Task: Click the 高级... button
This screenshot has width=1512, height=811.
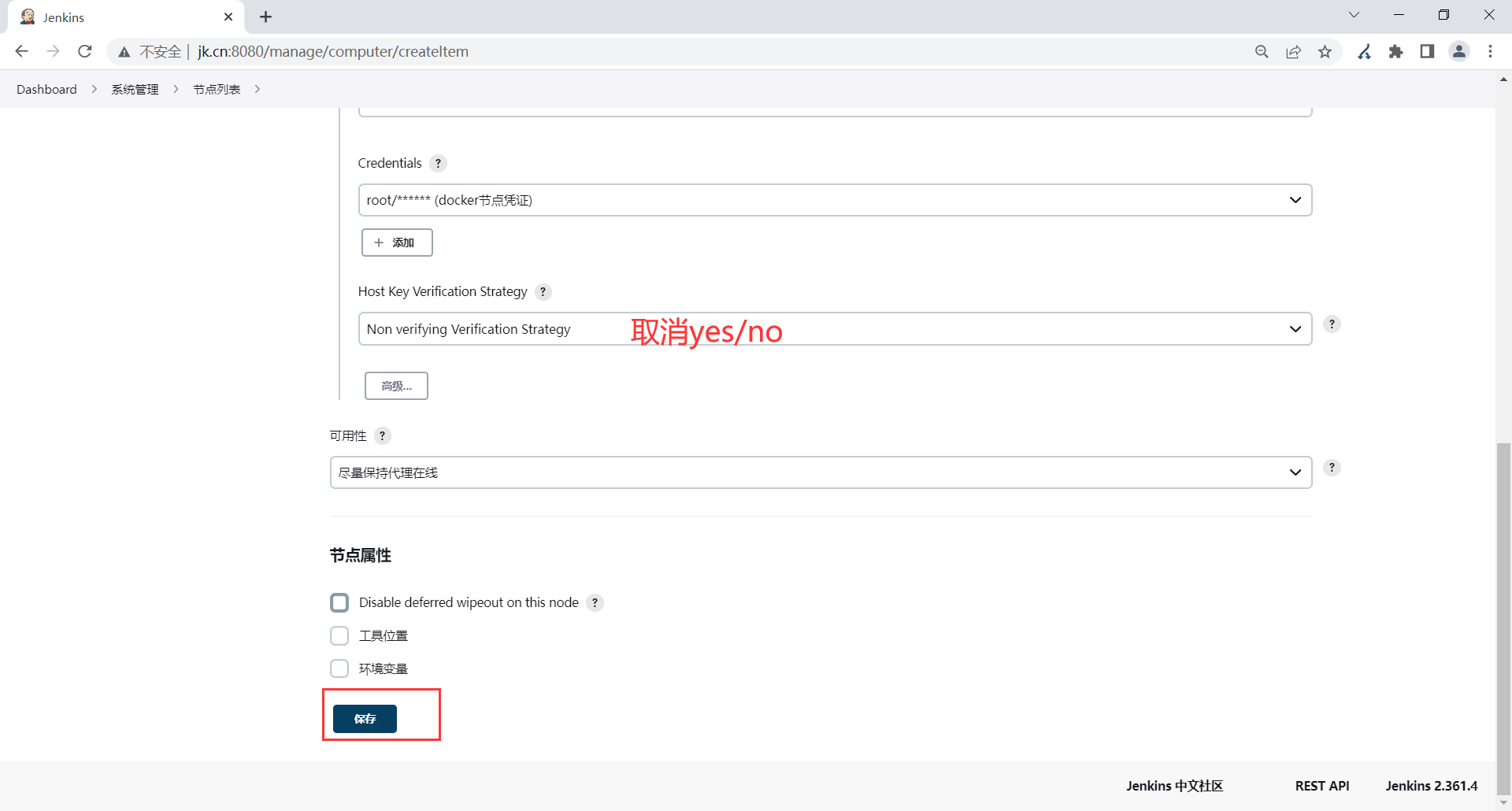Action: (x=396, y=386)
